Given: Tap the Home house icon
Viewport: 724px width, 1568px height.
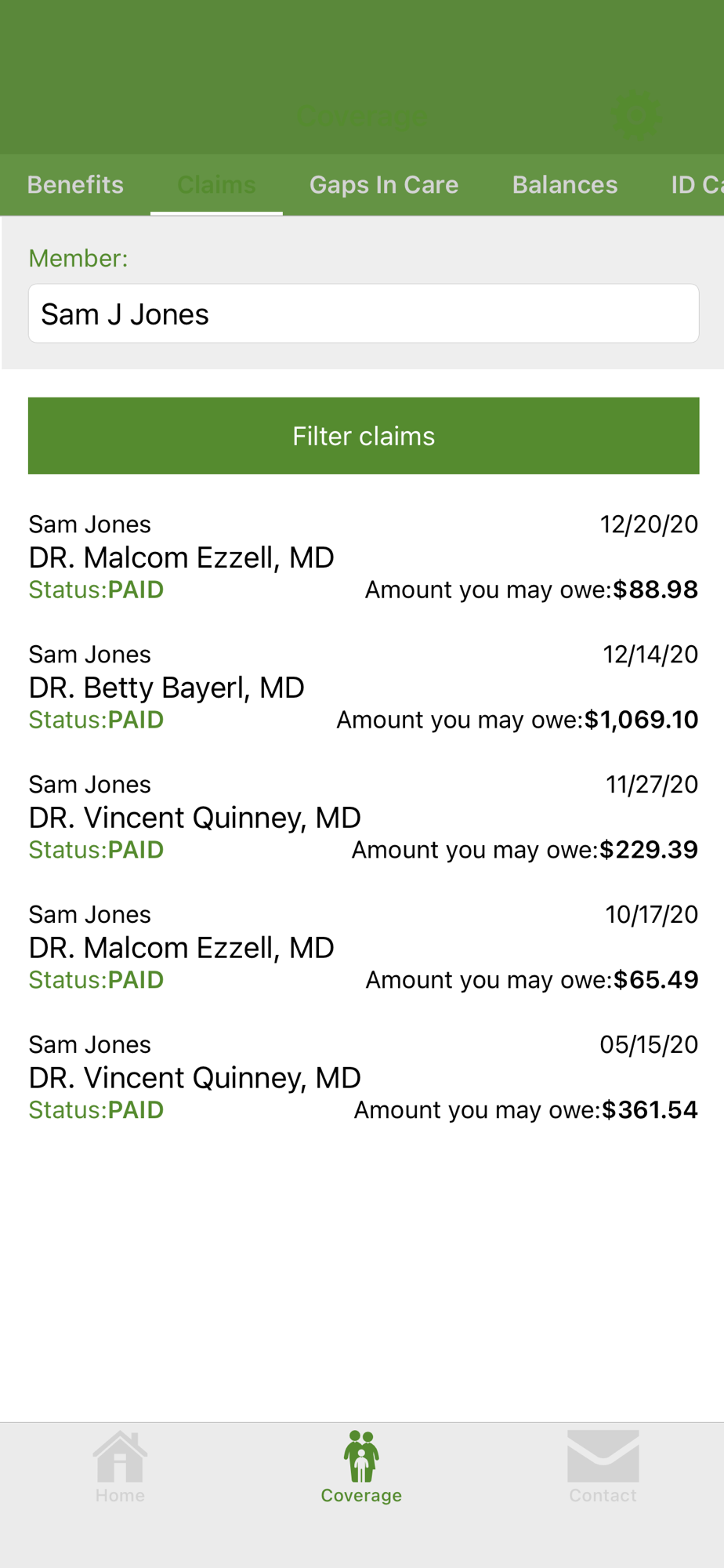Looking at the screenshot, I should (120, 1456).
